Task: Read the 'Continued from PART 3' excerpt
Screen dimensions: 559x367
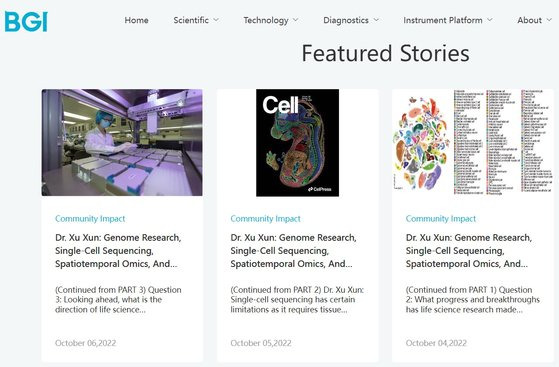Action: tap(118, 300)
